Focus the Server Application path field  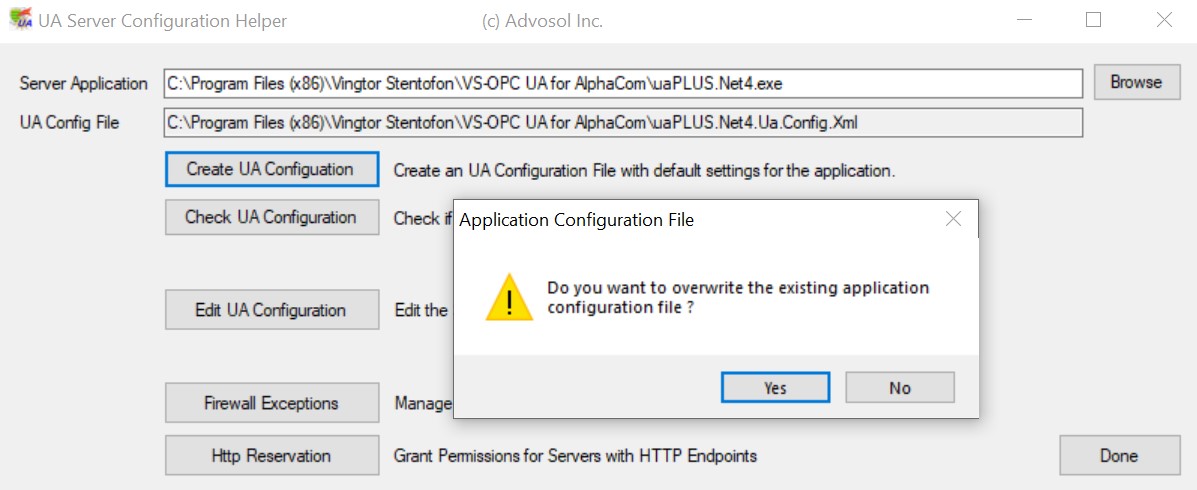point(622,83)
